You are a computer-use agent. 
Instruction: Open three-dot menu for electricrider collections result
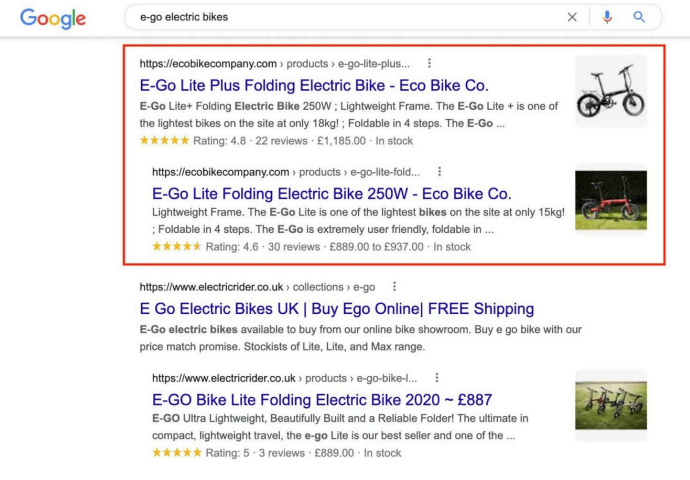(394, 286)
